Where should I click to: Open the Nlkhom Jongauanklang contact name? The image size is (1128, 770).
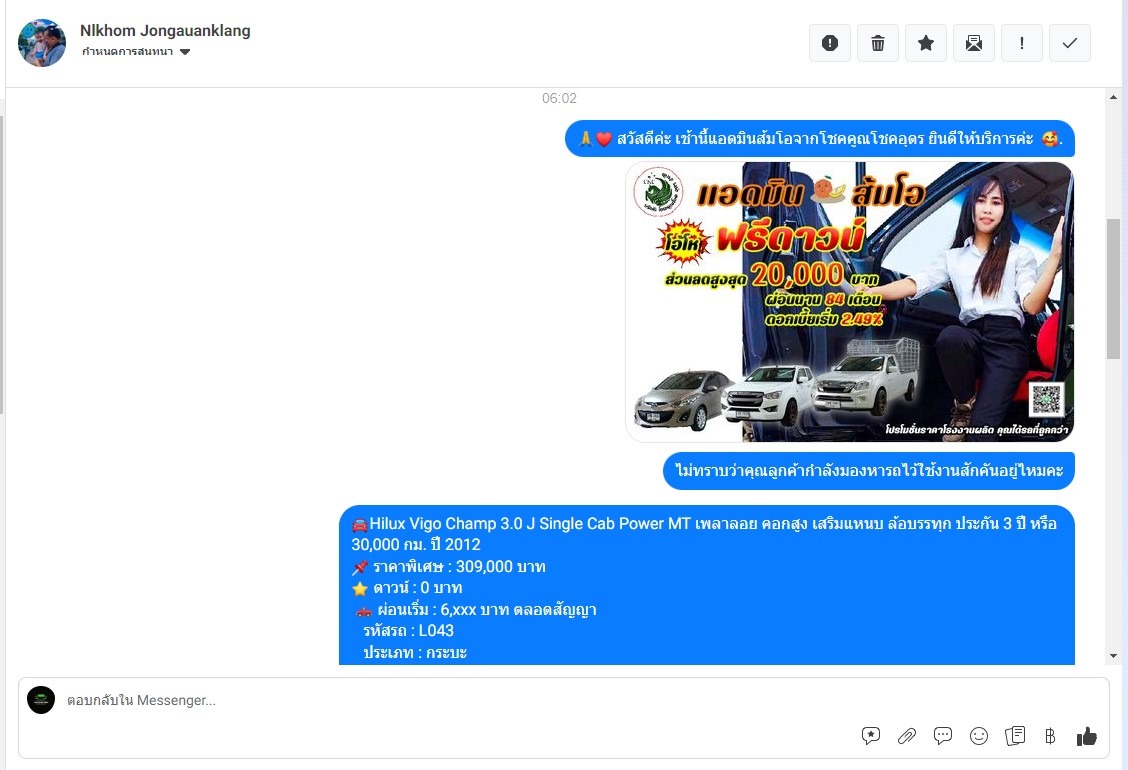click(x=165, y=31)
